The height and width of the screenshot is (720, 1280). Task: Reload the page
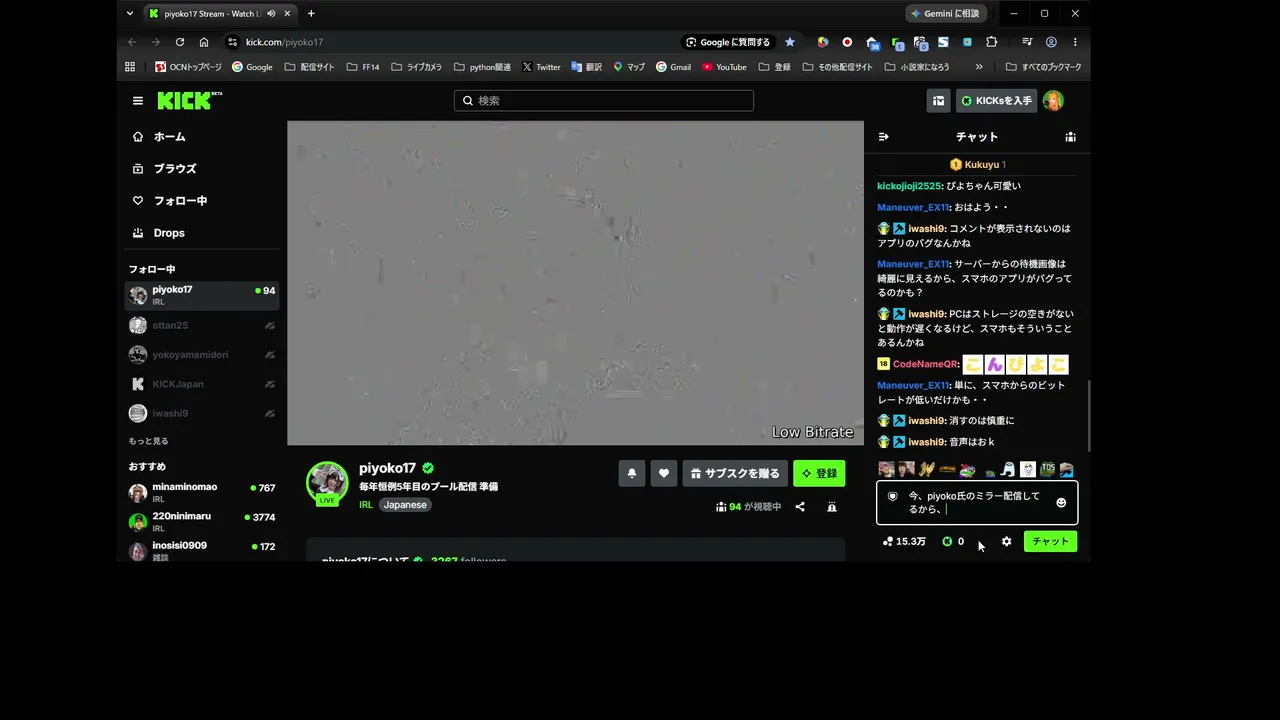[x=180, y=42]
